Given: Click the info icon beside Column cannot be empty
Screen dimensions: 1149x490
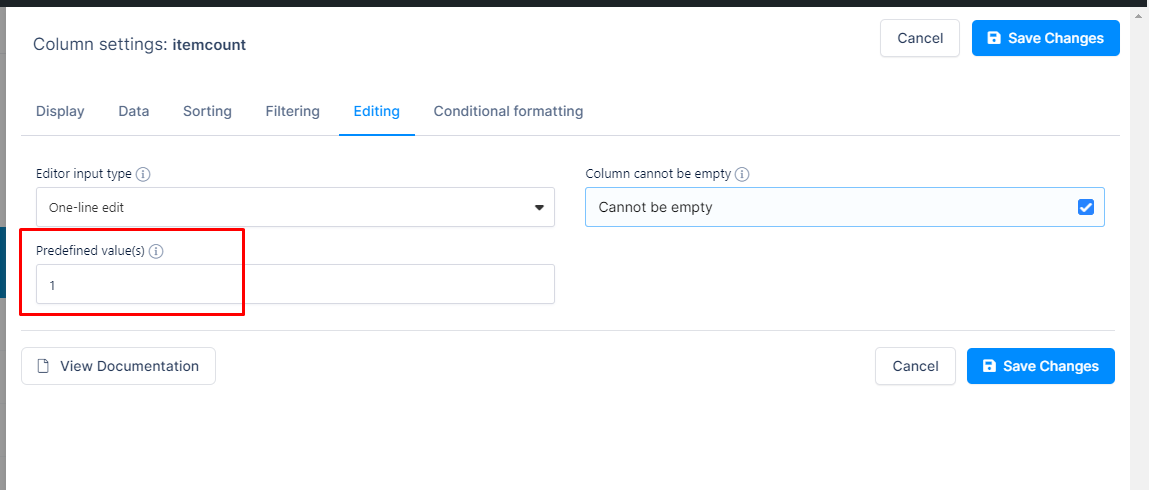Looking at the screenshot, I should pyautogui.click(x=742, y=174).
